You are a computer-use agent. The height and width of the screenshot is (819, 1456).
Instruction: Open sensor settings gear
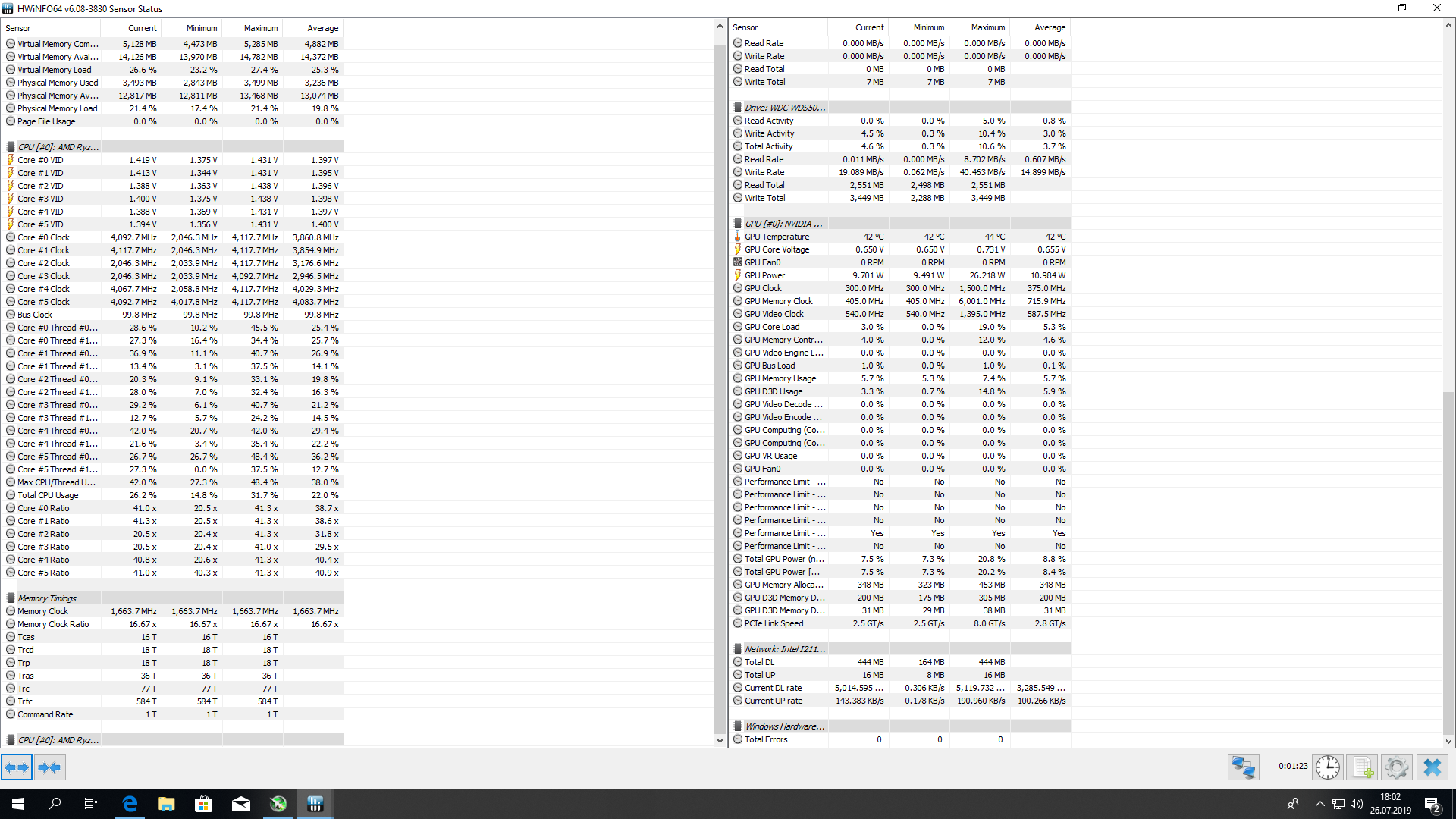(1396, 767)
